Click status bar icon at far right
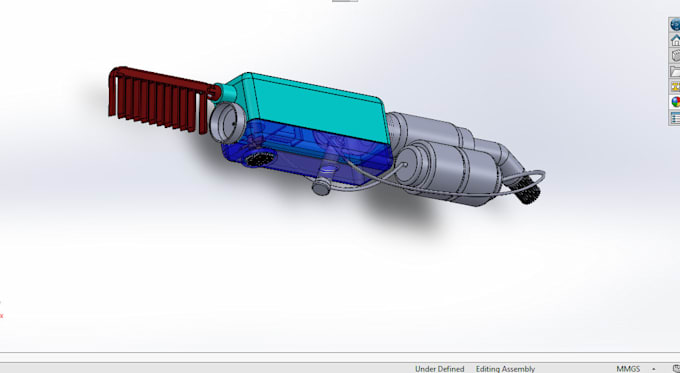Image resolution: width=680 pixels, height=373 pixels. pos(676,369)
